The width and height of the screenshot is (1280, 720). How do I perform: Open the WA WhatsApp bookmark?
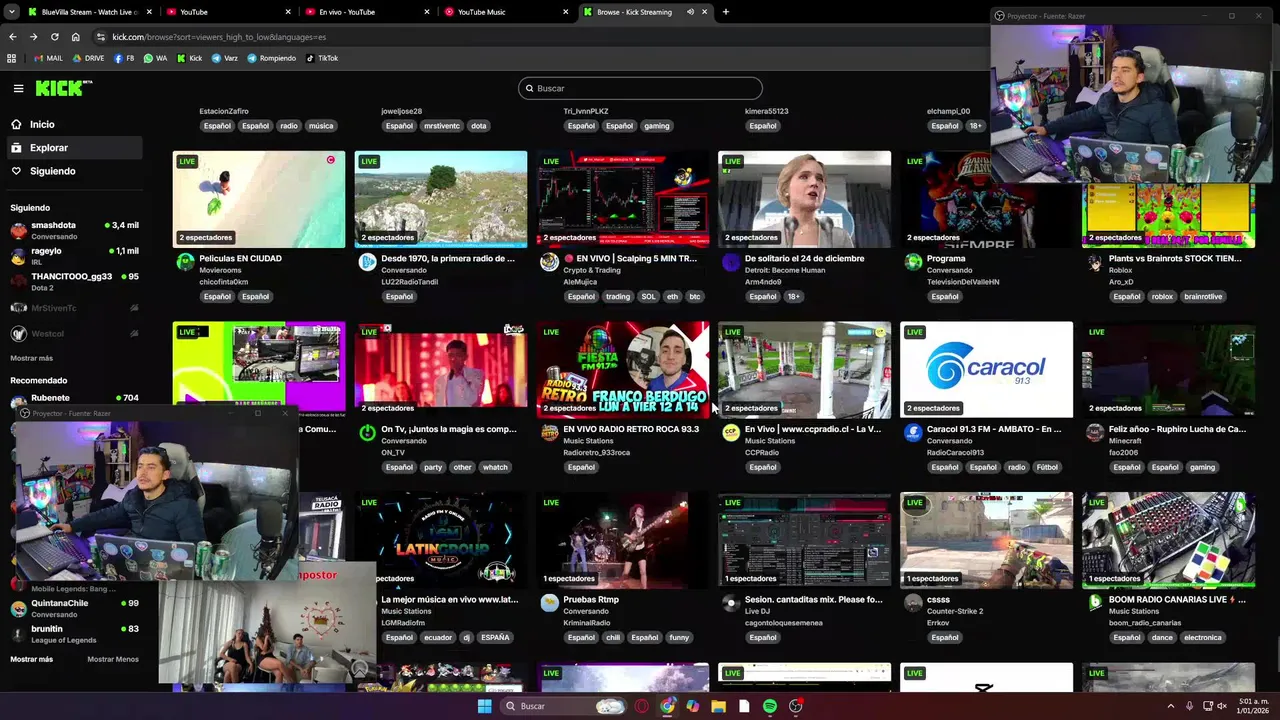[156, 58]
